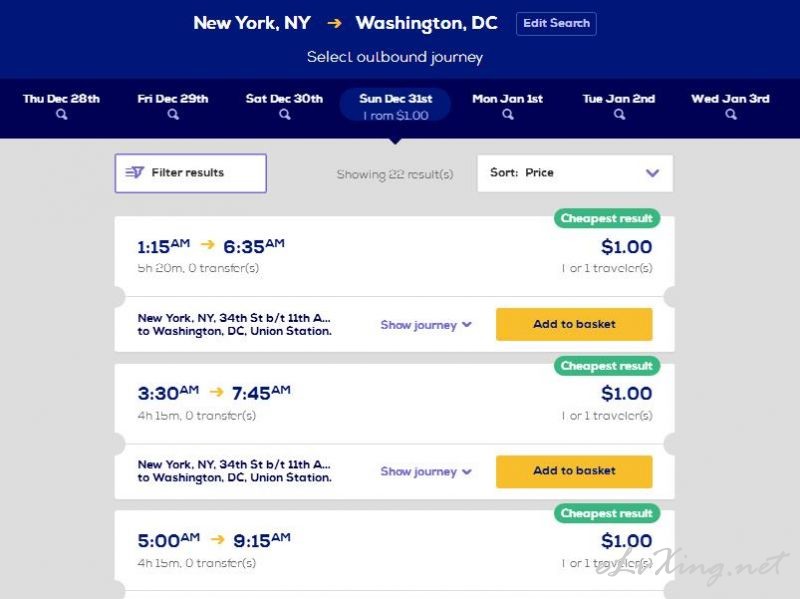Viewport: 800px width, 599px height.
Task: Add the 1:15AM trip to basket
Action: (x=574, y=324)
